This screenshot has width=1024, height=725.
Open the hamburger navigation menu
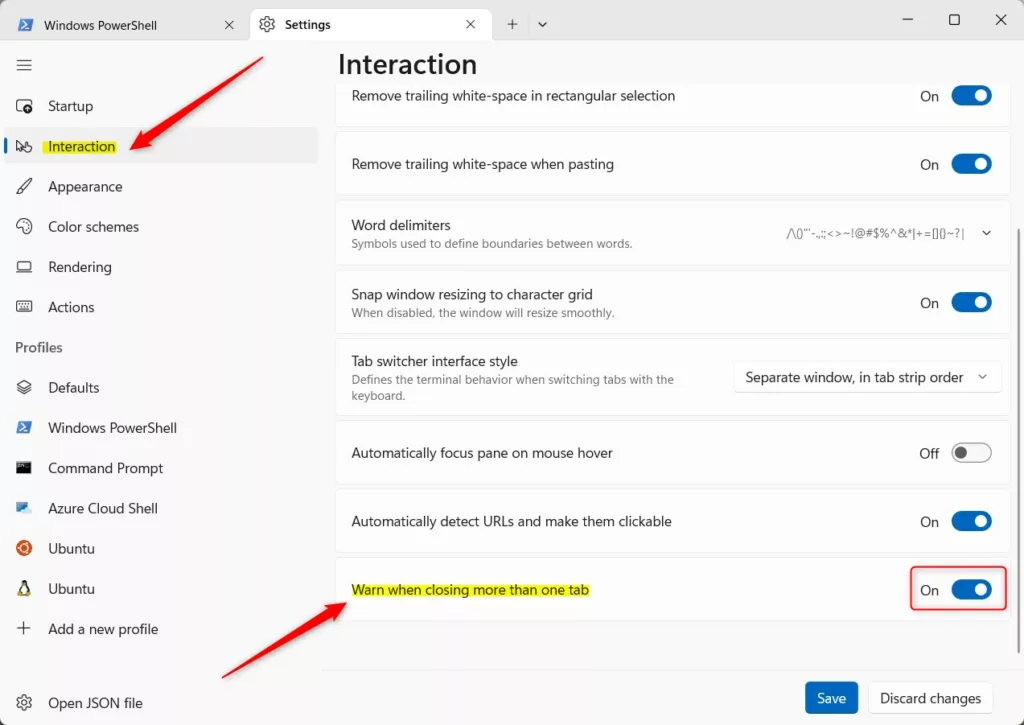[24, 65]
